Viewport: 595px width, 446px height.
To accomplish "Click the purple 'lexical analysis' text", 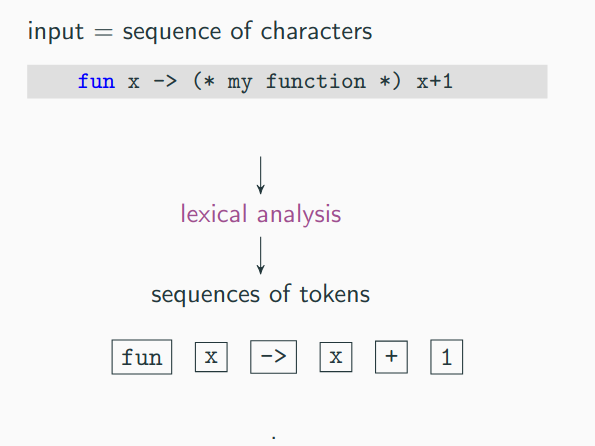I will coord(261,215).
